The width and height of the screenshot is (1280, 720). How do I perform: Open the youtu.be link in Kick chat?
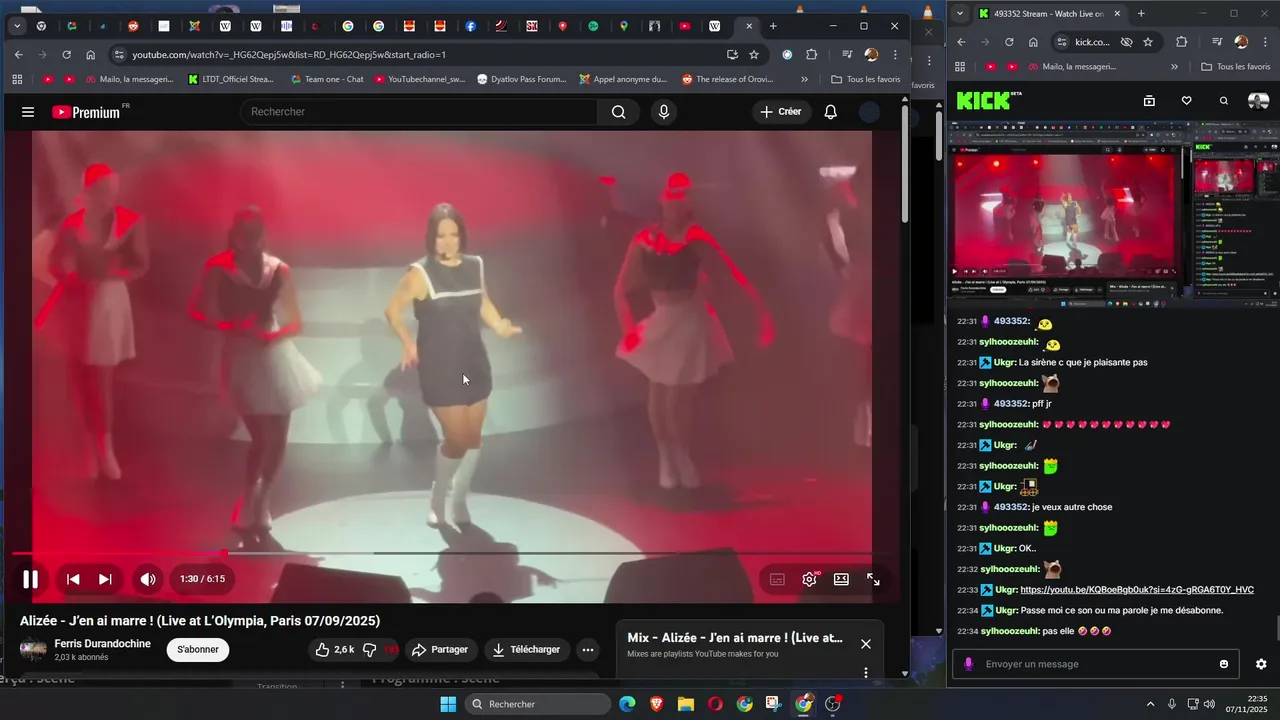pyautogui.click(x=1137, y=590)
